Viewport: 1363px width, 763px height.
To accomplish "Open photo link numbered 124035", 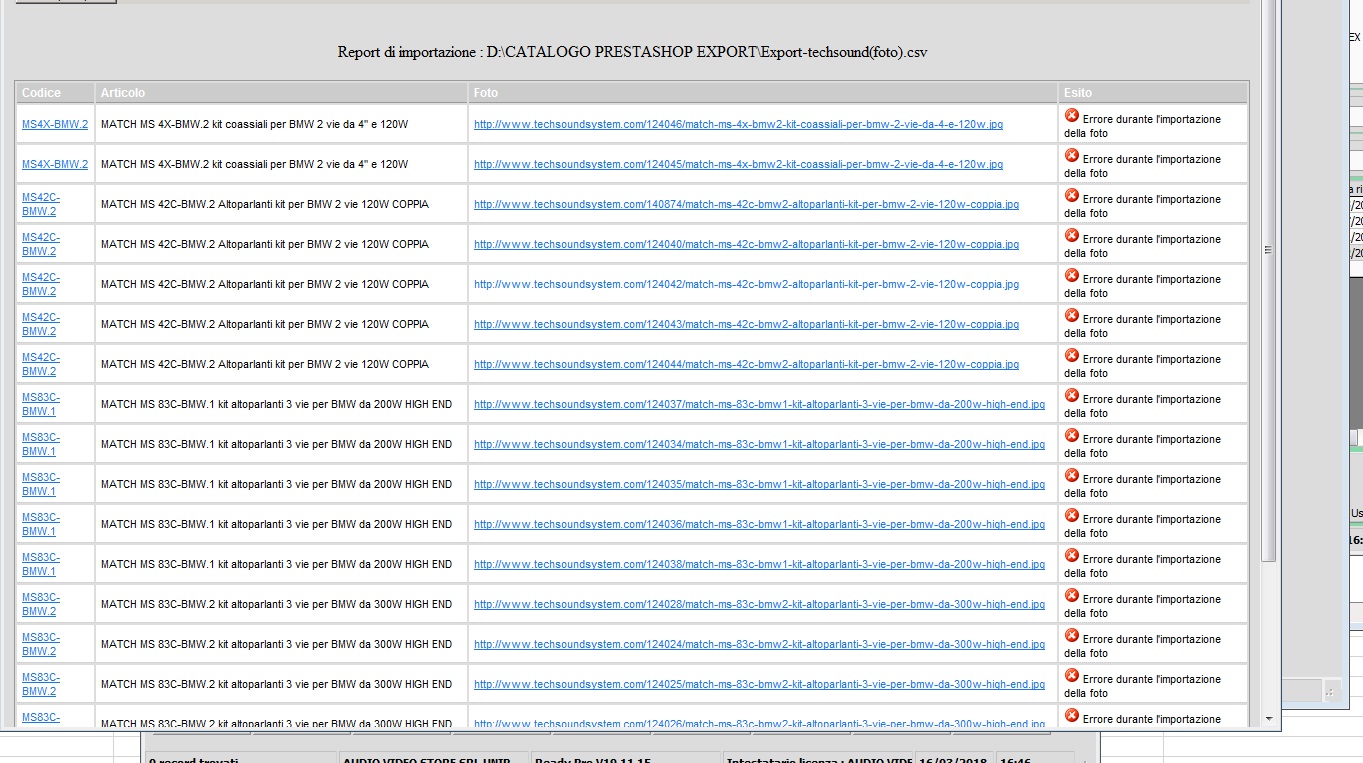I will point(759,485).
